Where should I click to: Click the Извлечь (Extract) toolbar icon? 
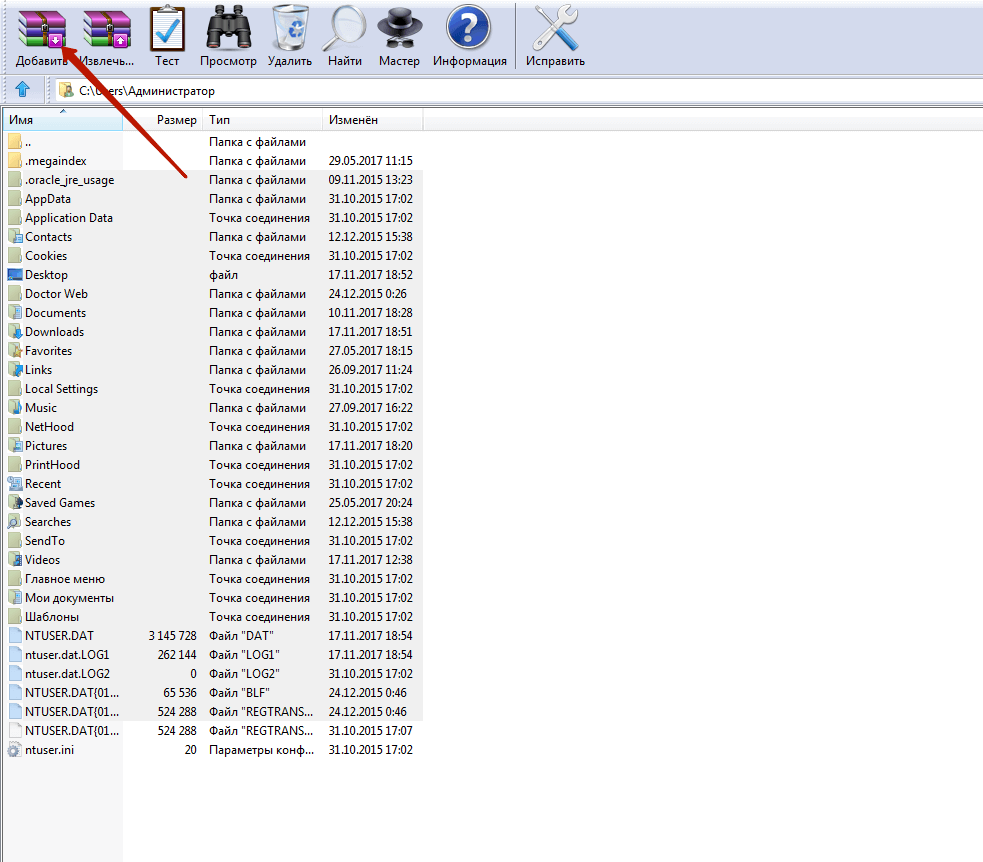106,29
